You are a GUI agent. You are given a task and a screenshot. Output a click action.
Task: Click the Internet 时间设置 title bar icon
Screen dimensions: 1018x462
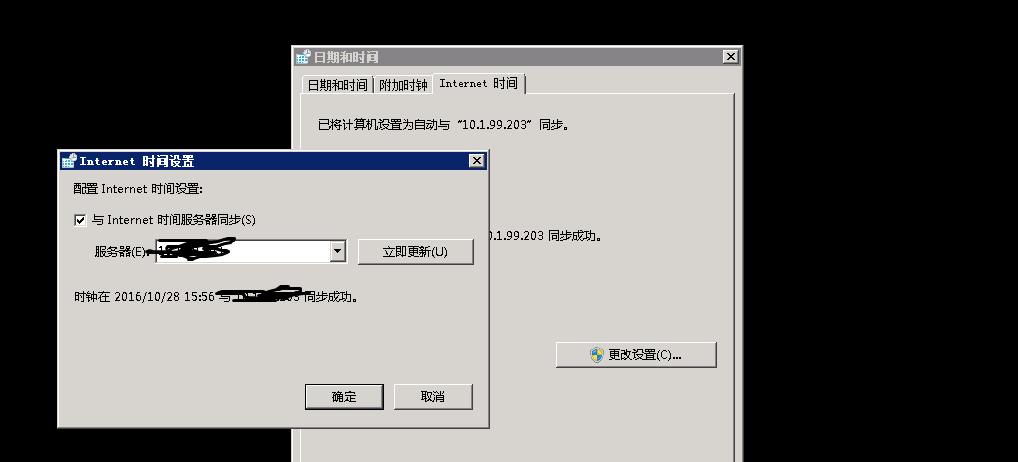point(69,161)
